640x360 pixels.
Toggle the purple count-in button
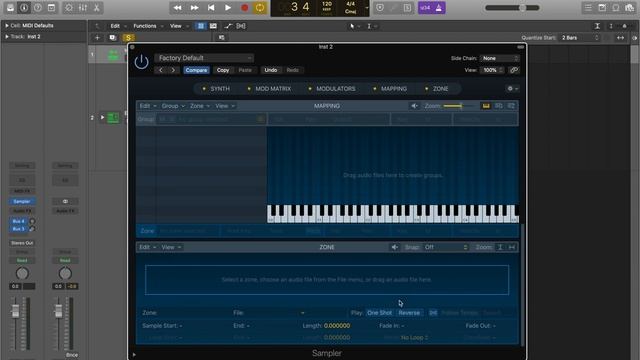tap(425, 8)
